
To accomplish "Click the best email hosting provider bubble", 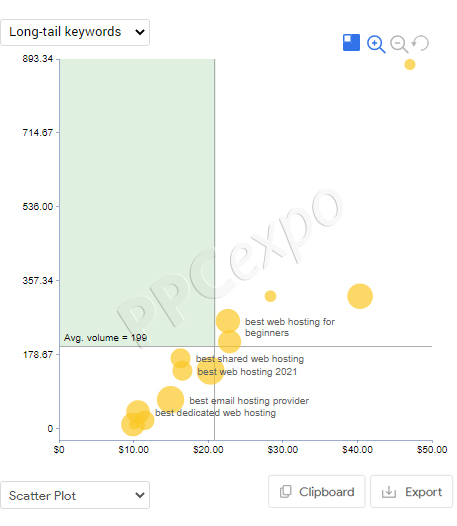I will (x=170, y=400).
